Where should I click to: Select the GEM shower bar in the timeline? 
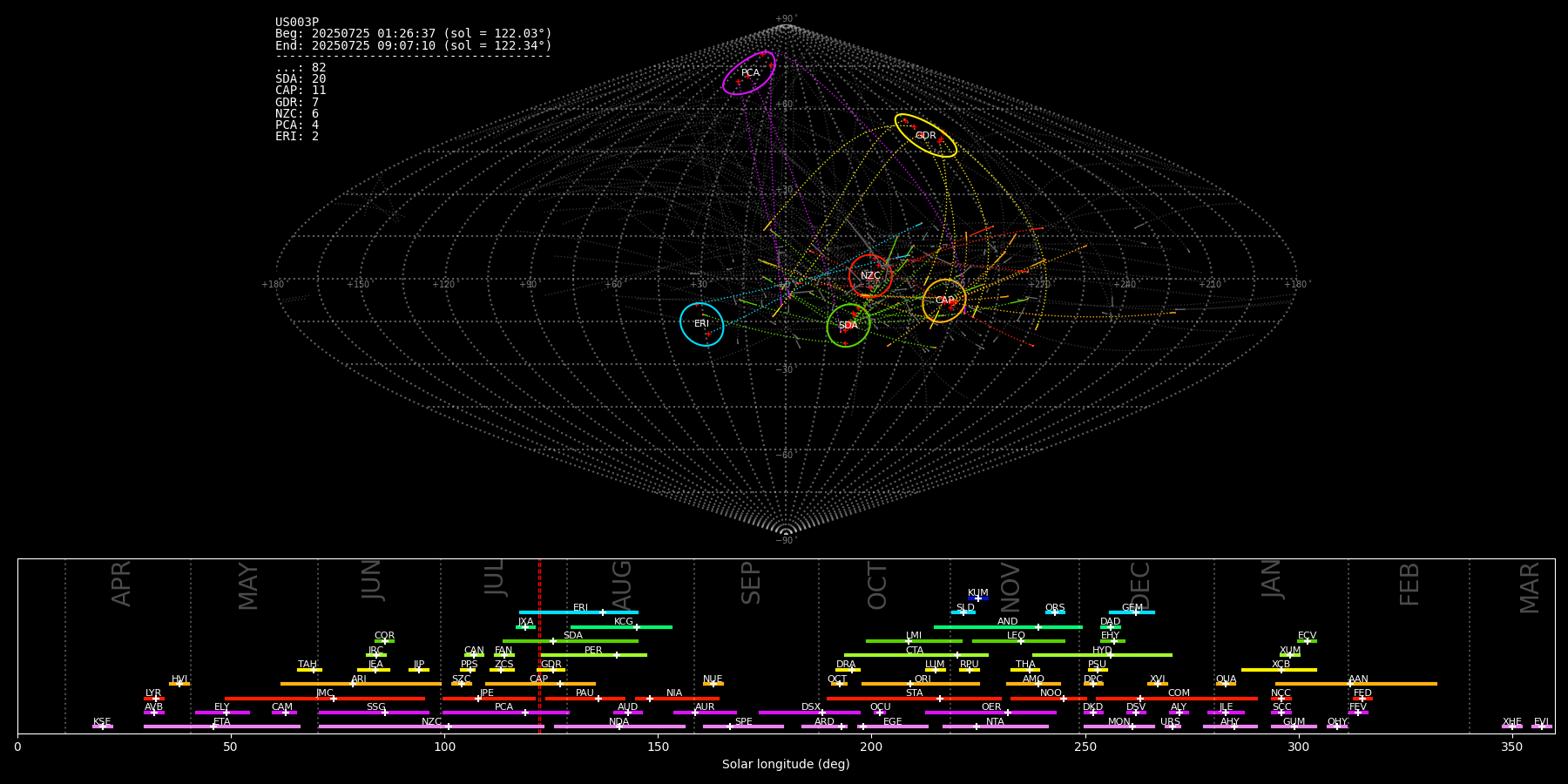(1132, 612)
